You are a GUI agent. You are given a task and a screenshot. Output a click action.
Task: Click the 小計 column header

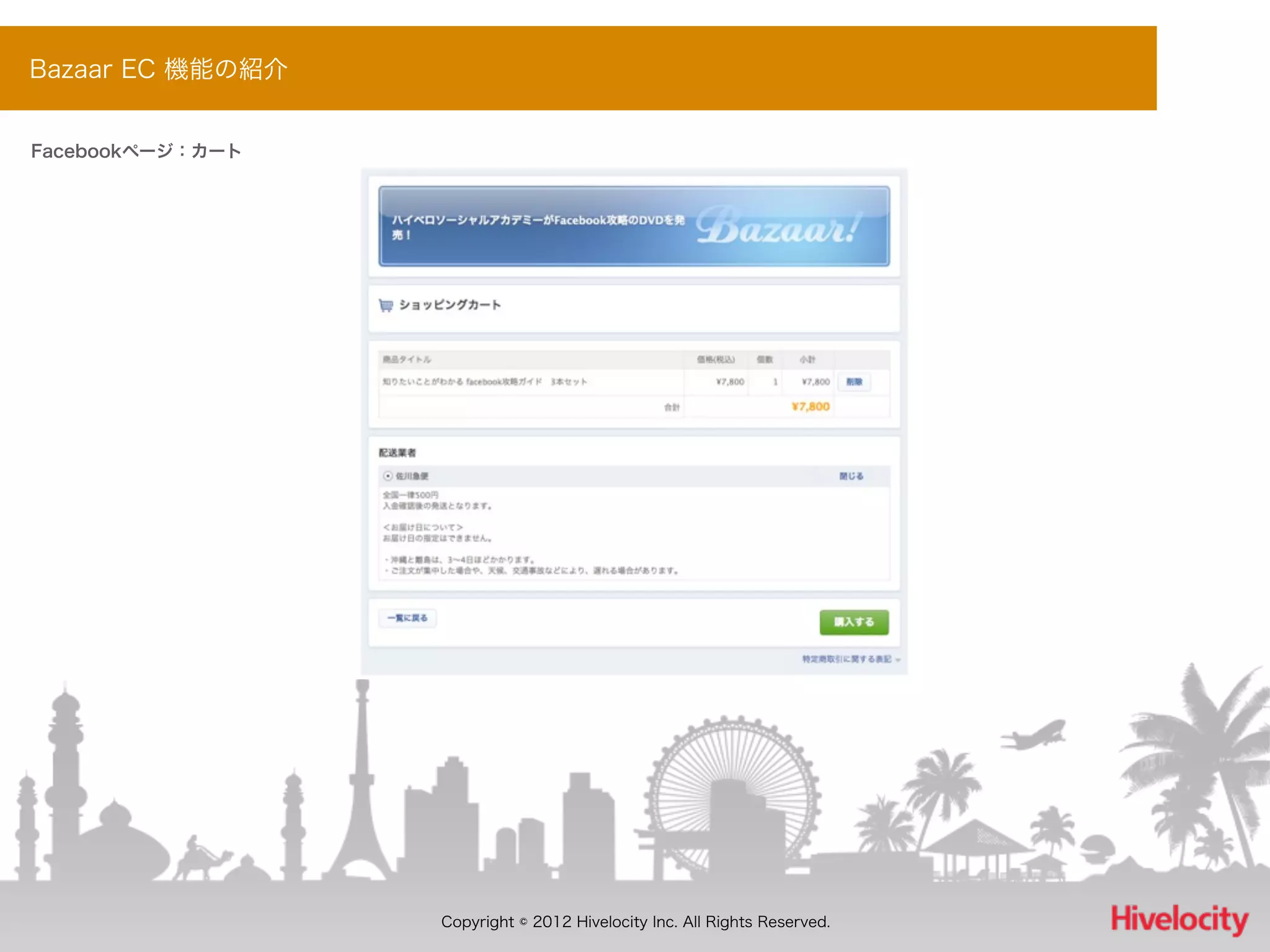807,359
